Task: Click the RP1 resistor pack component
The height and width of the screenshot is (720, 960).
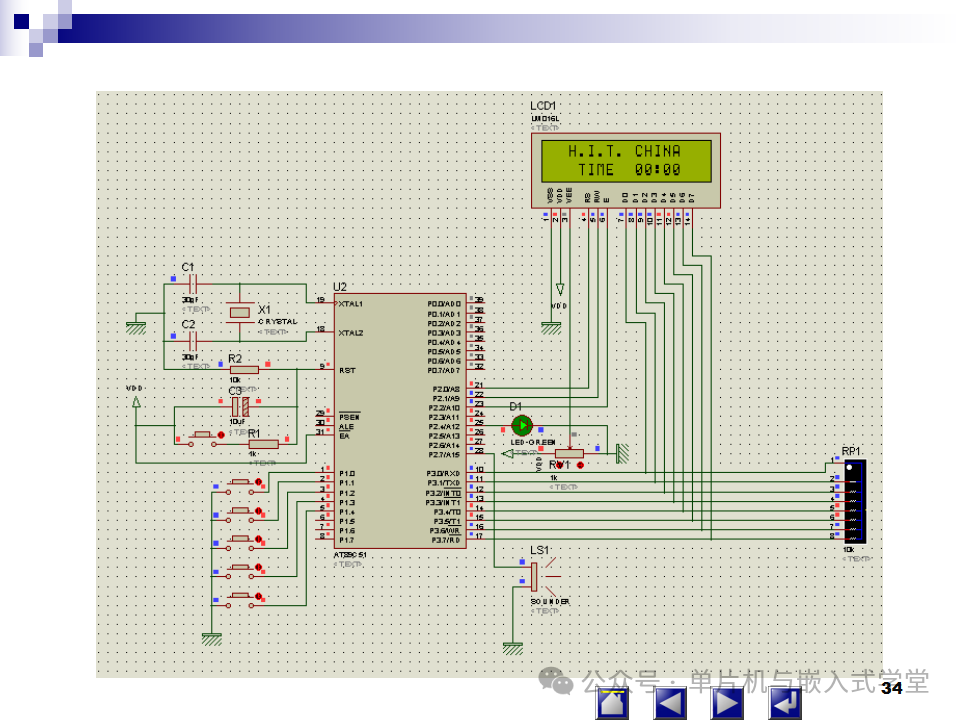Action: point(855,503)
